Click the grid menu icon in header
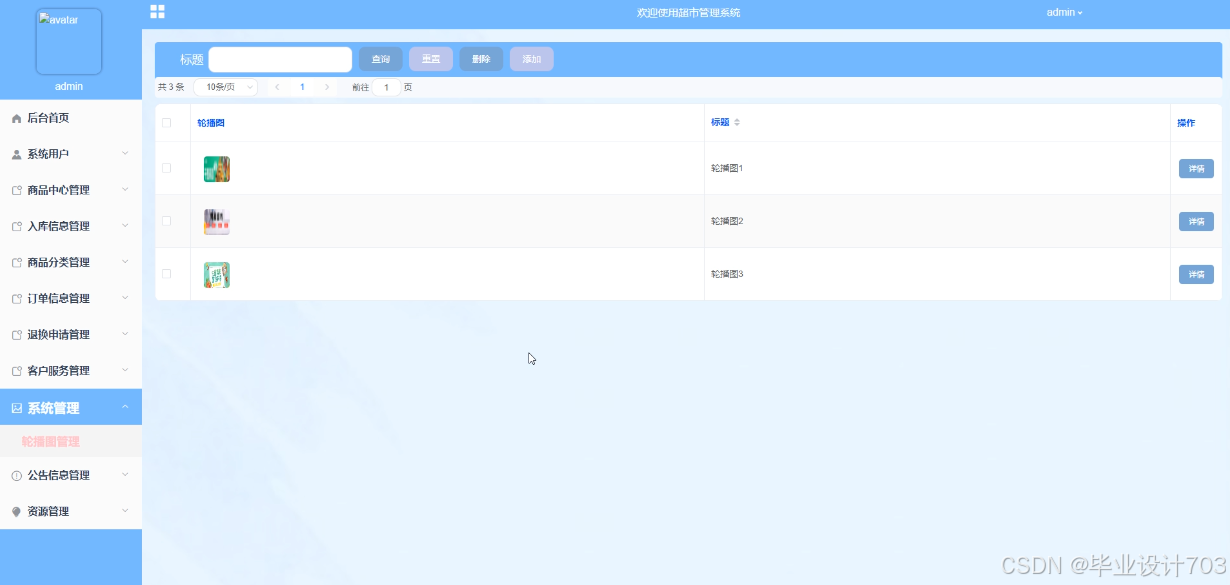 pyautogui.click(x=157, y=12)
